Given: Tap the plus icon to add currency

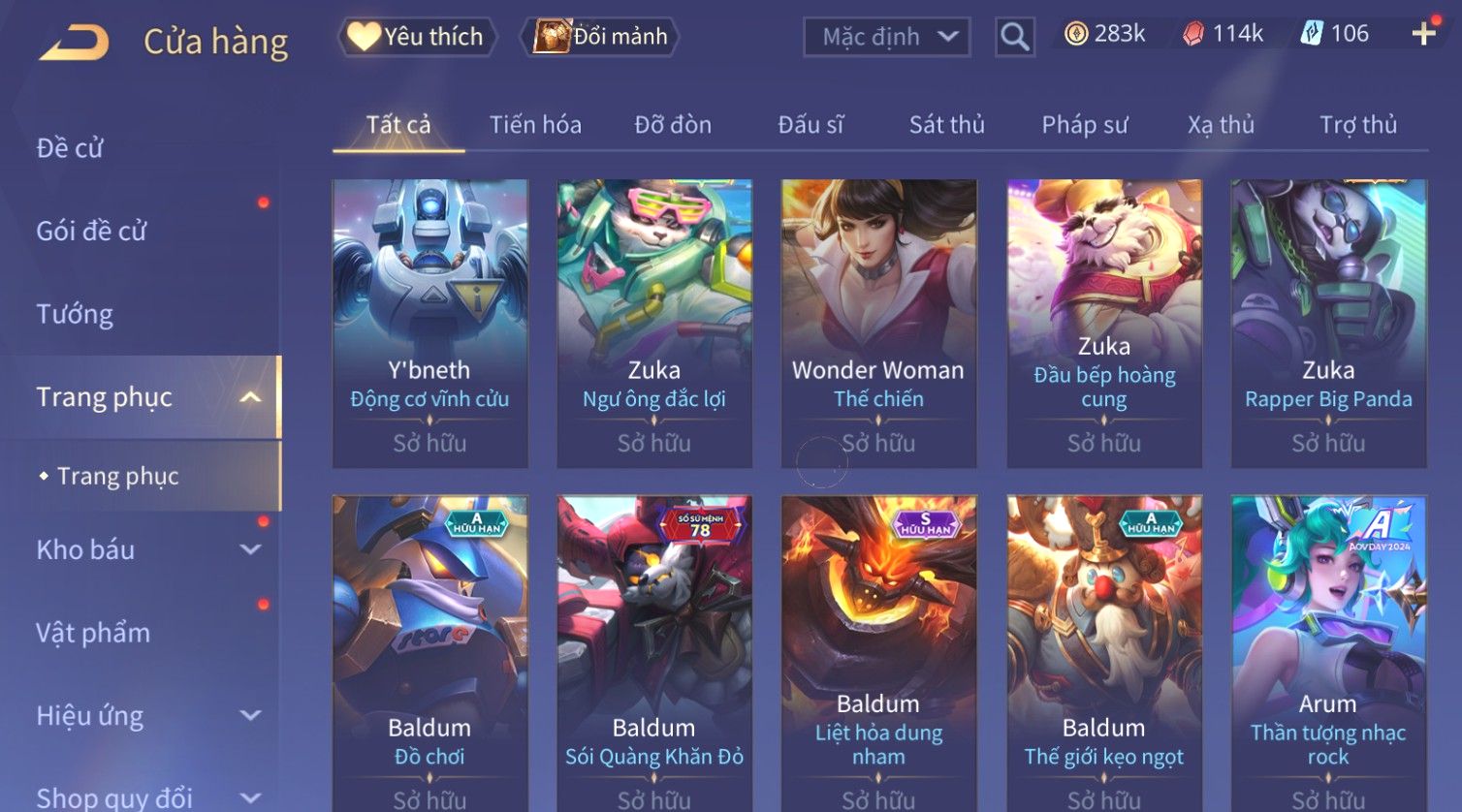Looking at the screenshot, I should (x=1423, y=34).
